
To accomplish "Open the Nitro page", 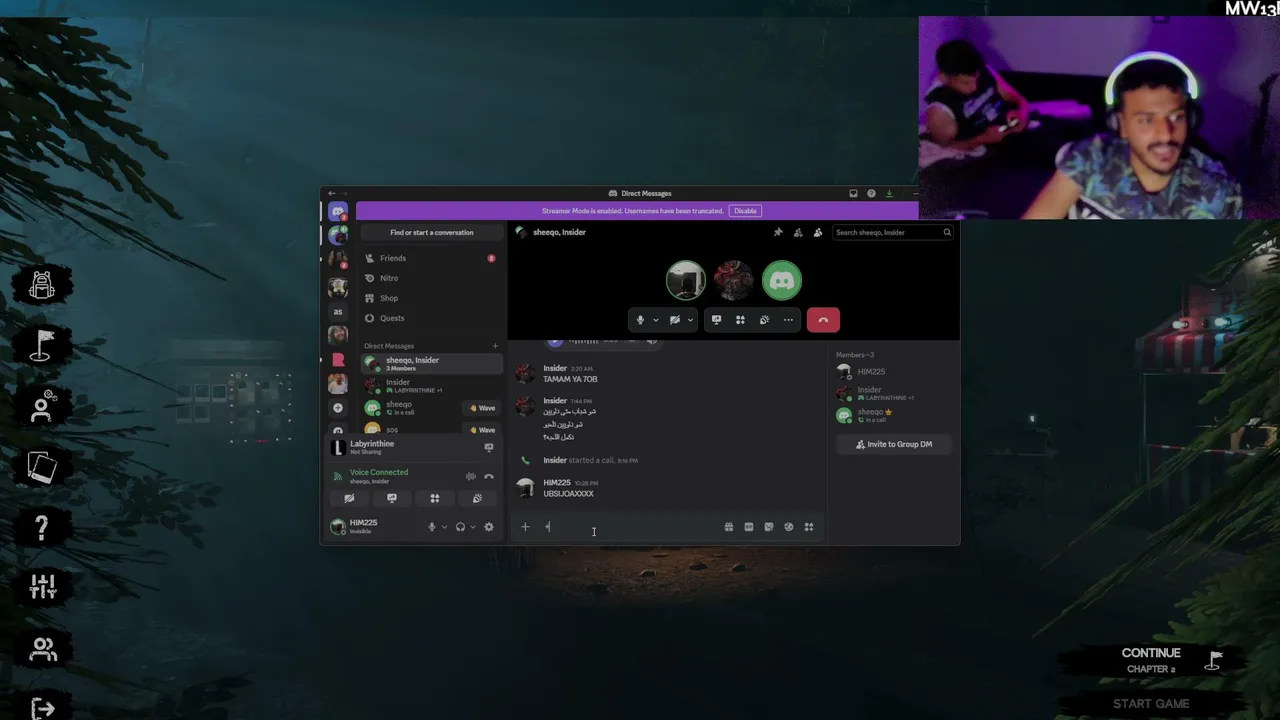I will tap(431, 278).
